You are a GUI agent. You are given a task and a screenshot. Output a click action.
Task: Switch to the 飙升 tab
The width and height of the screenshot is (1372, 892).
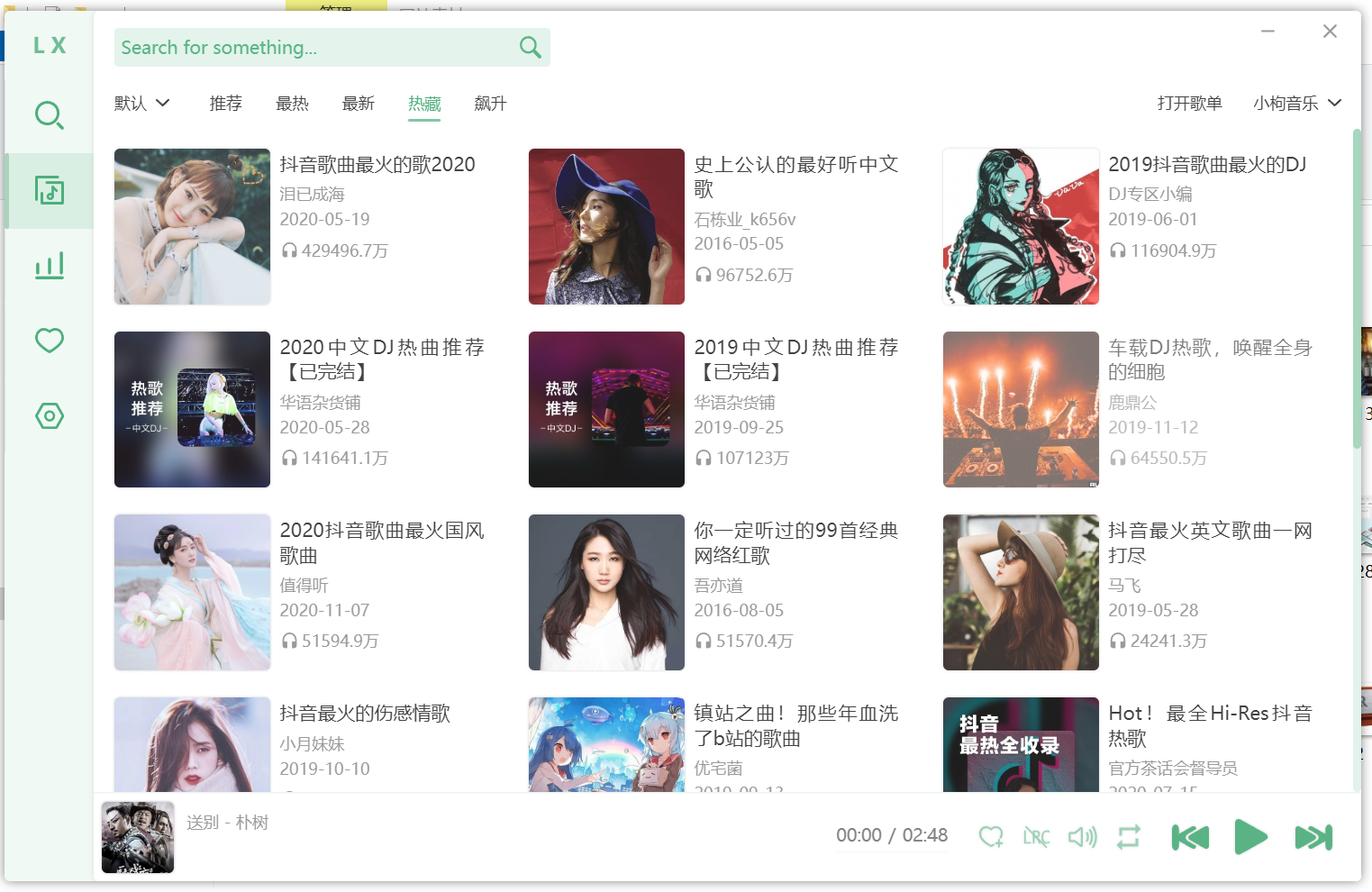click(490, 104)
